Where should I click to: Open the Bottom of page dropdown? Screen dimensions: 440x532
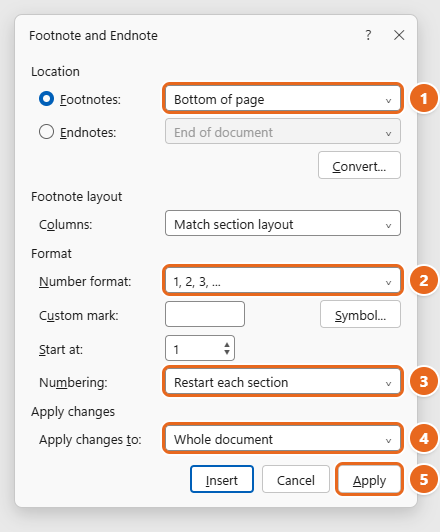(x=283, y=99)
